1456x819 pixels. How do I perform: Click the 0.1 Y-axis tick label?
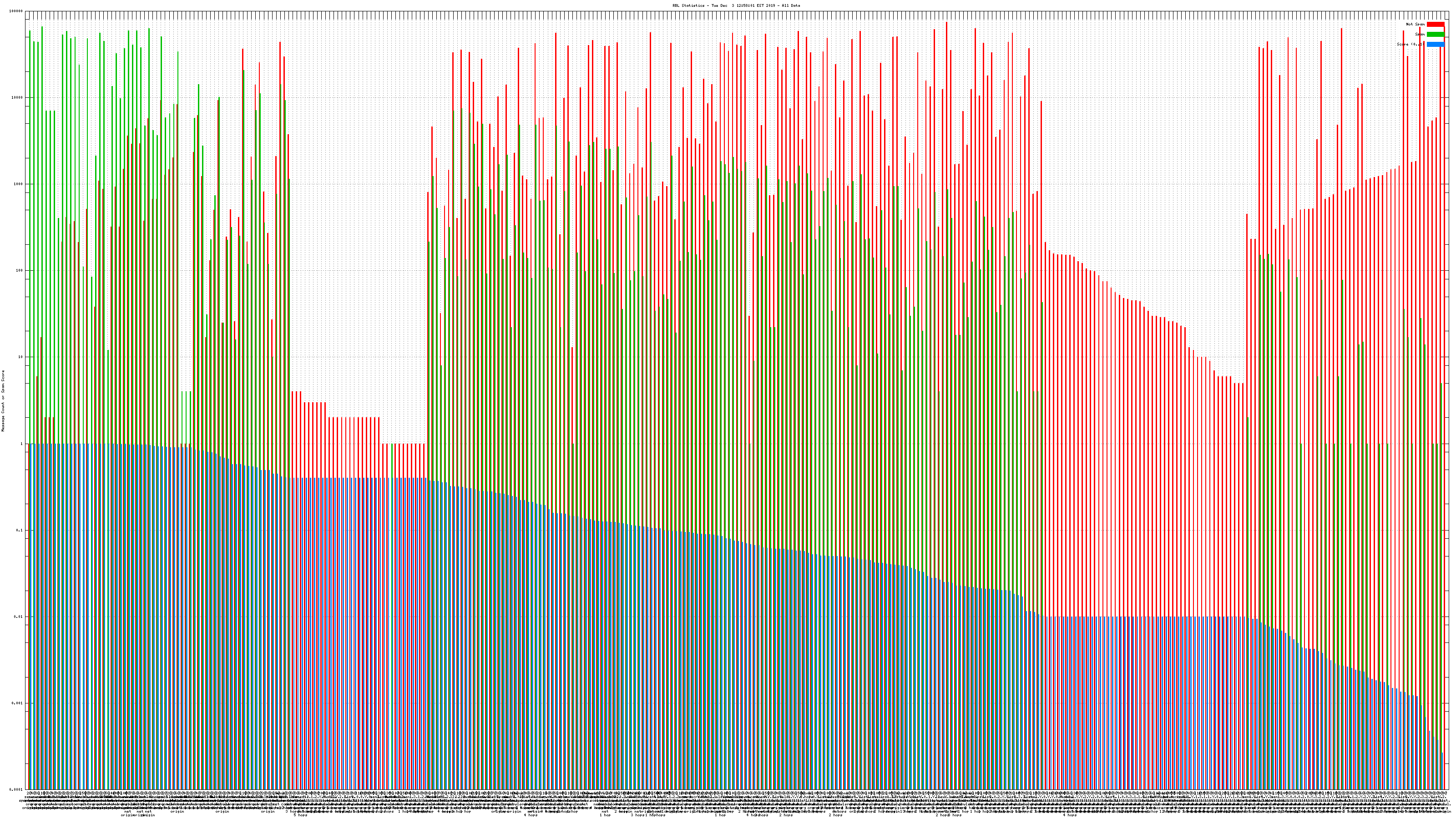[x=19, y=530]
